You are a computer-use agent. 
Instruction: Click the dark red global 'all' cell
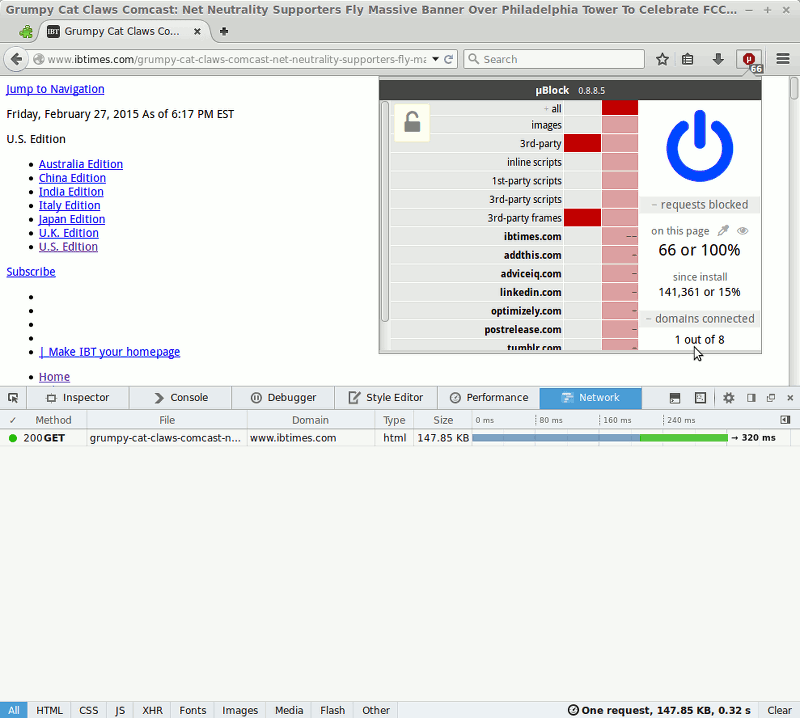pos(620,108)
